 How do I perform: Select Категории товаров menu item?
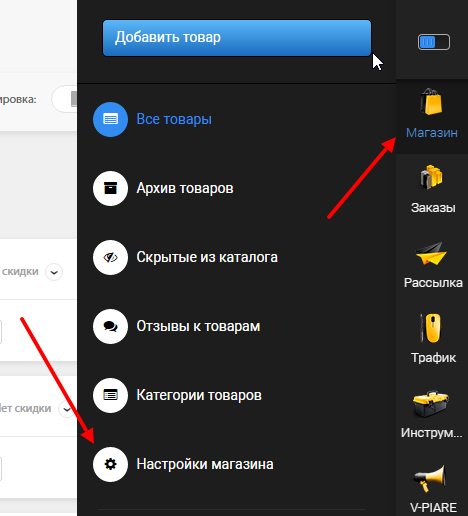point(199,395)
